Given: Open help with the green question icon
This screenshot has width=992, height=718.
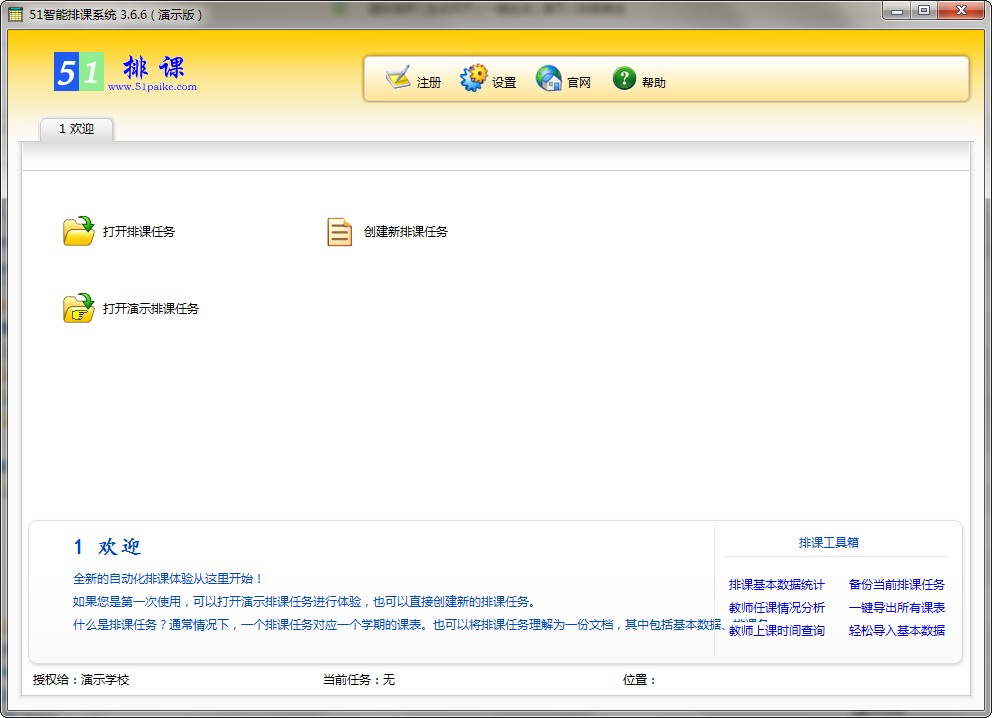Looking at the screenshot, I should click(624, 78).
